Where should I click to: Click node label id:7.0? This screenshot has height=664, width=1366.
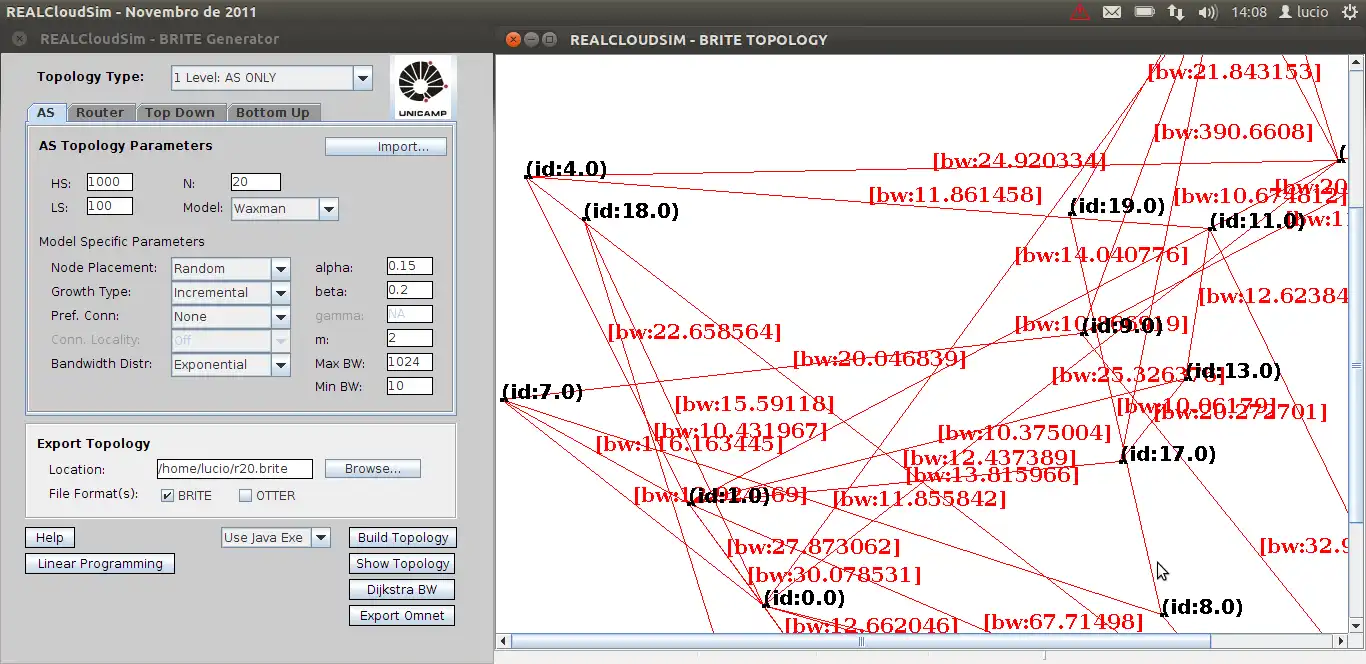point(542,392)
